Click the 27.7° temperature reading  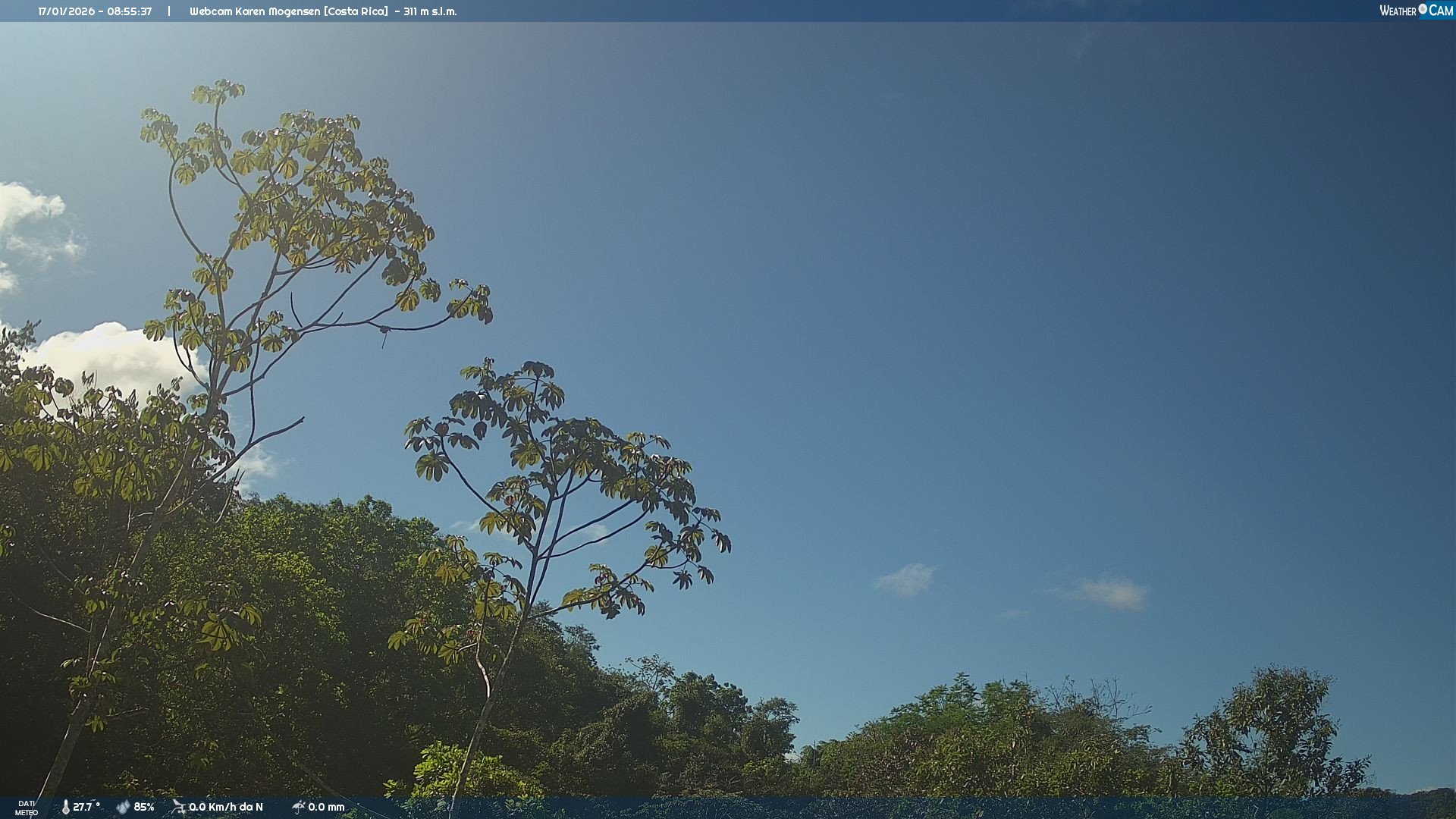click(86, 807)
